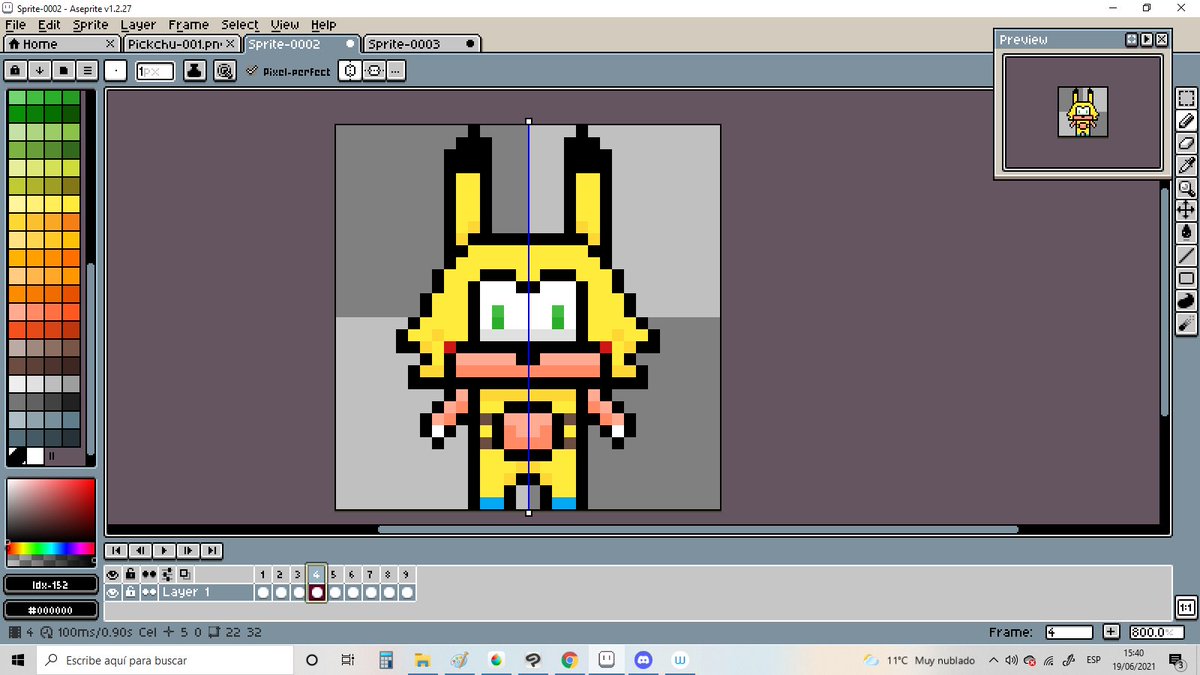Select the Eyedropper tool

click(x=1186, y=165)
